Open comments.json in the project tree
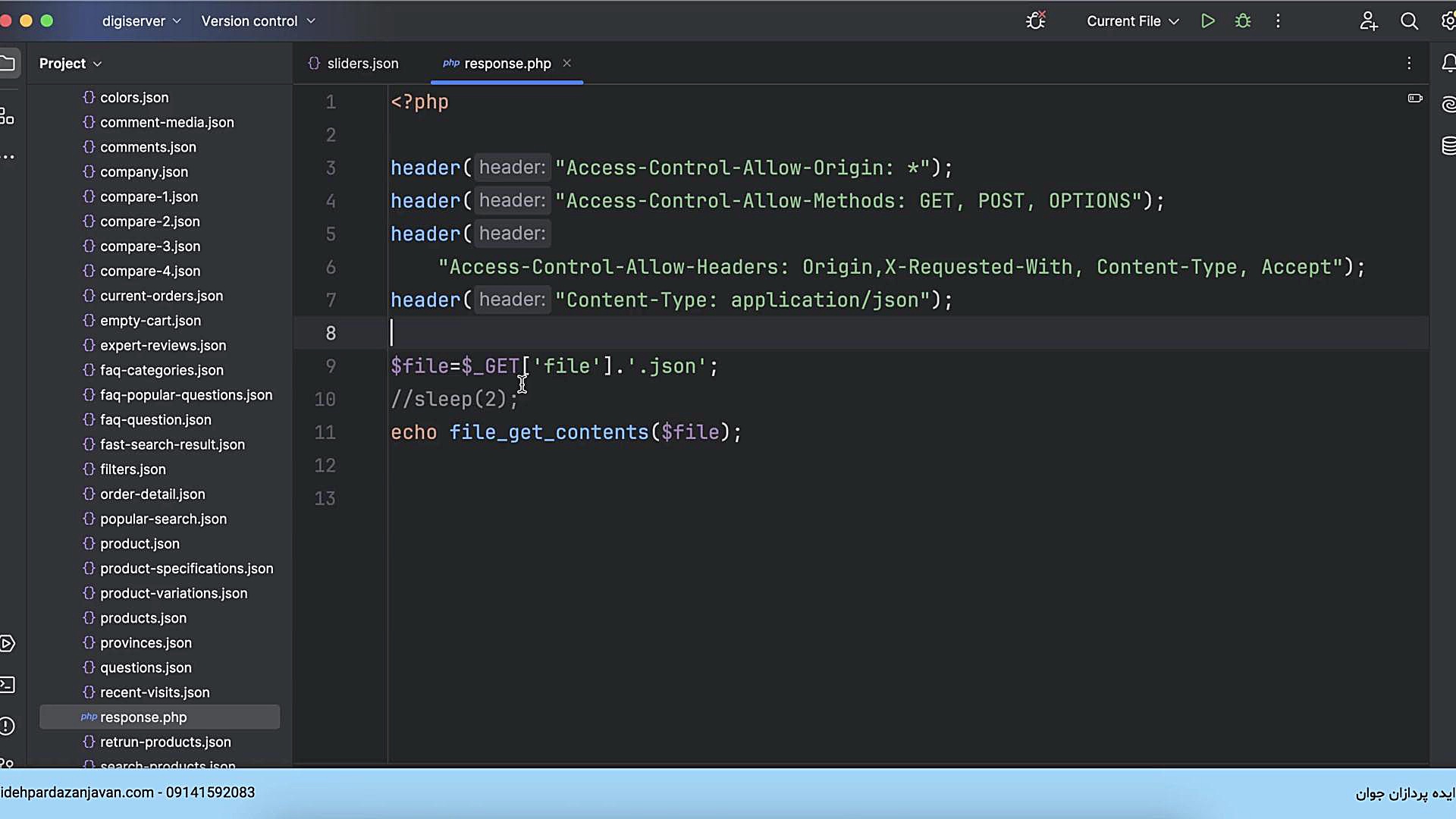Screen dimensions: 1456x819 (148, 147)
